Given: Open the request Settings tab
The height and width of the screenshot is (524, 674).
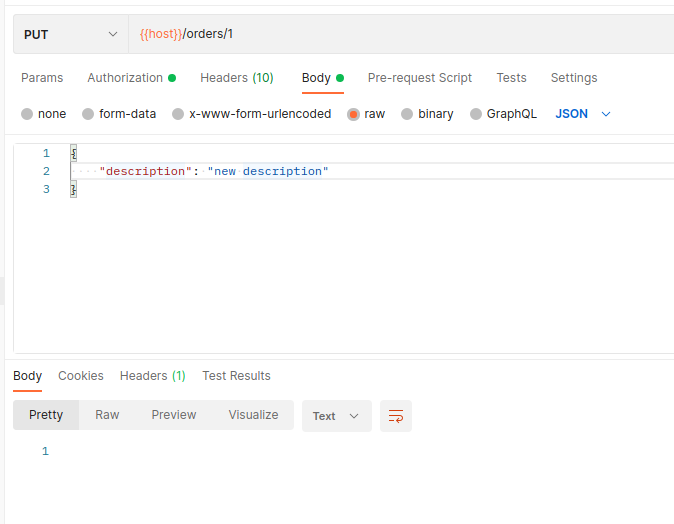Looking at the screenshot, I should click(574, 78).
